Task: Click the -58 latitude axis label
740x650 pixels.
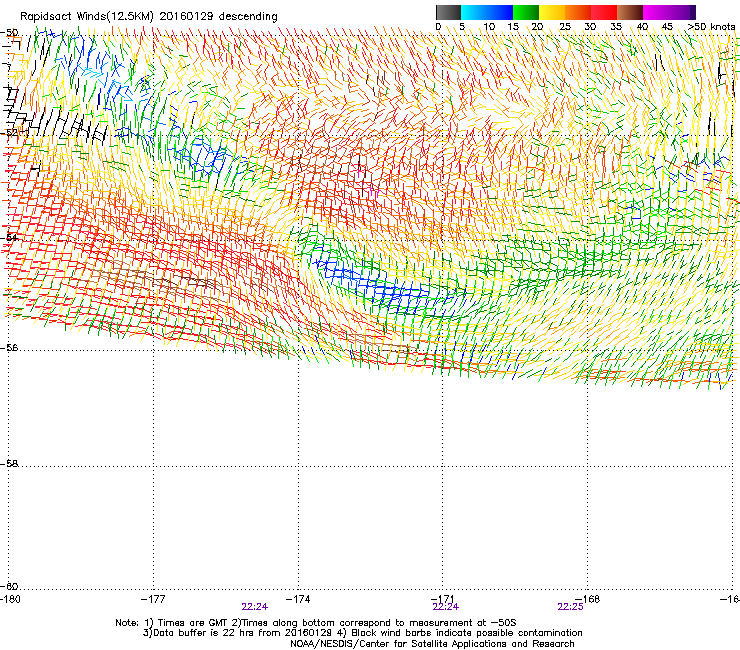Action: click(x=10, y=464)
